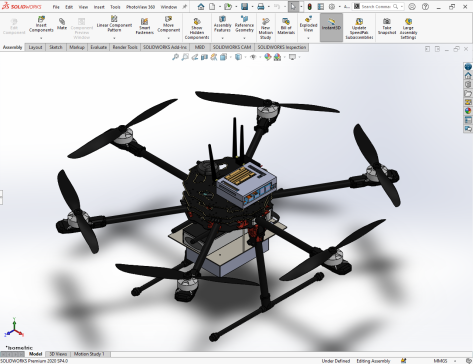
Task: Expand the Move Component dropdown arrow
Action: point(168,38)
